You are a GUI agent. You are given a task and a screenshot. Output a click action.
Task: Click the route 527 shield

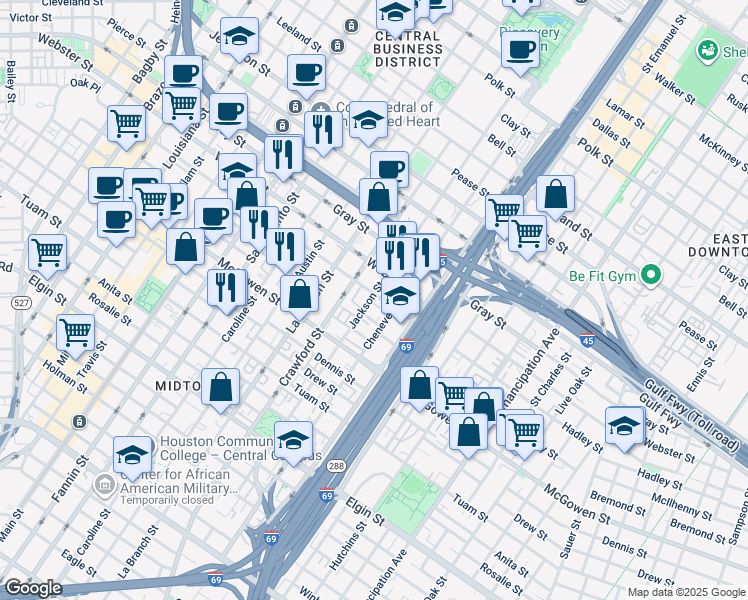[x=22, y=303]
